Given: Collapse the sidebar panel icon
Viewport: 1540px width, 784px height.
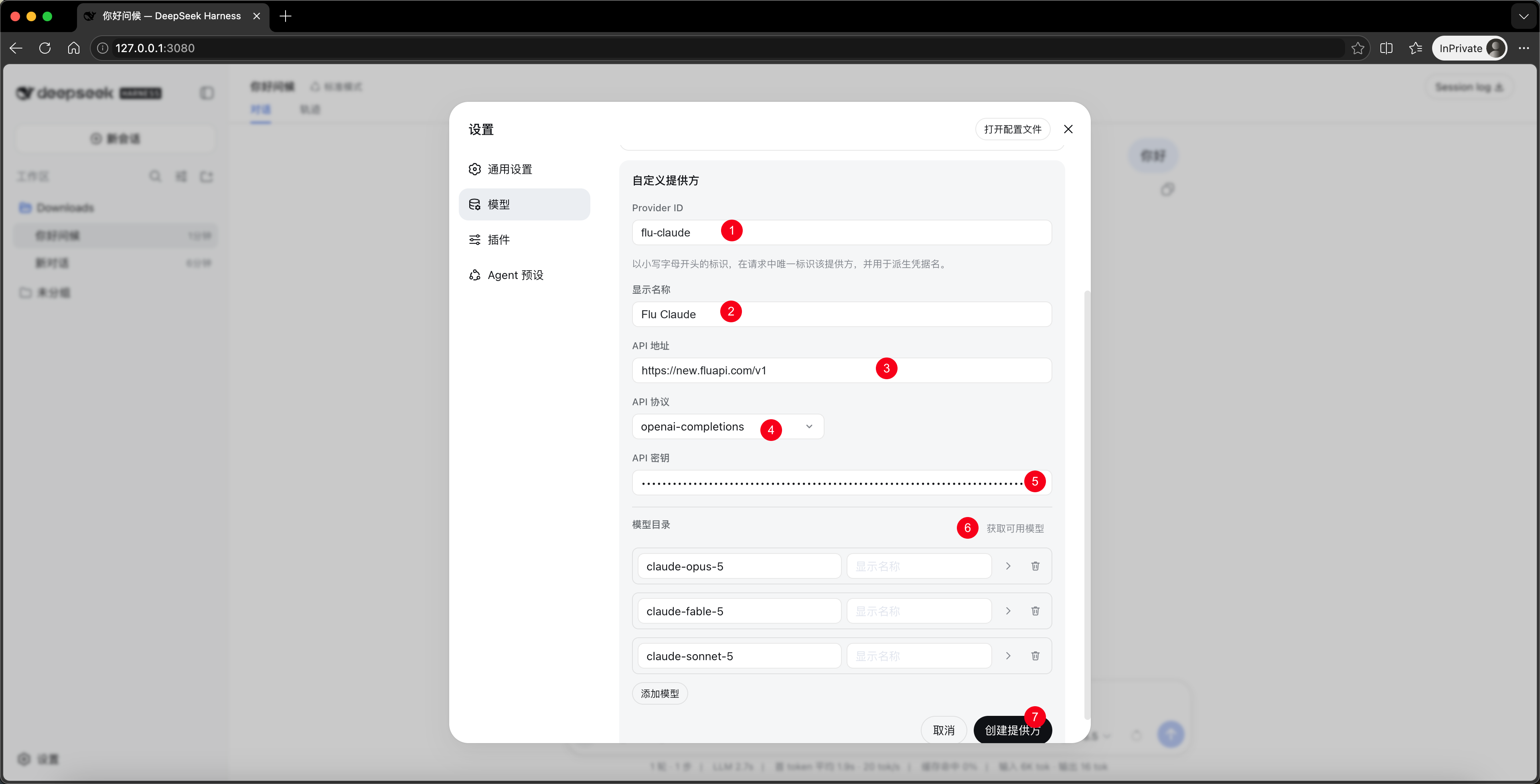Looking at the screenshot, I should (x=206, y=93).
